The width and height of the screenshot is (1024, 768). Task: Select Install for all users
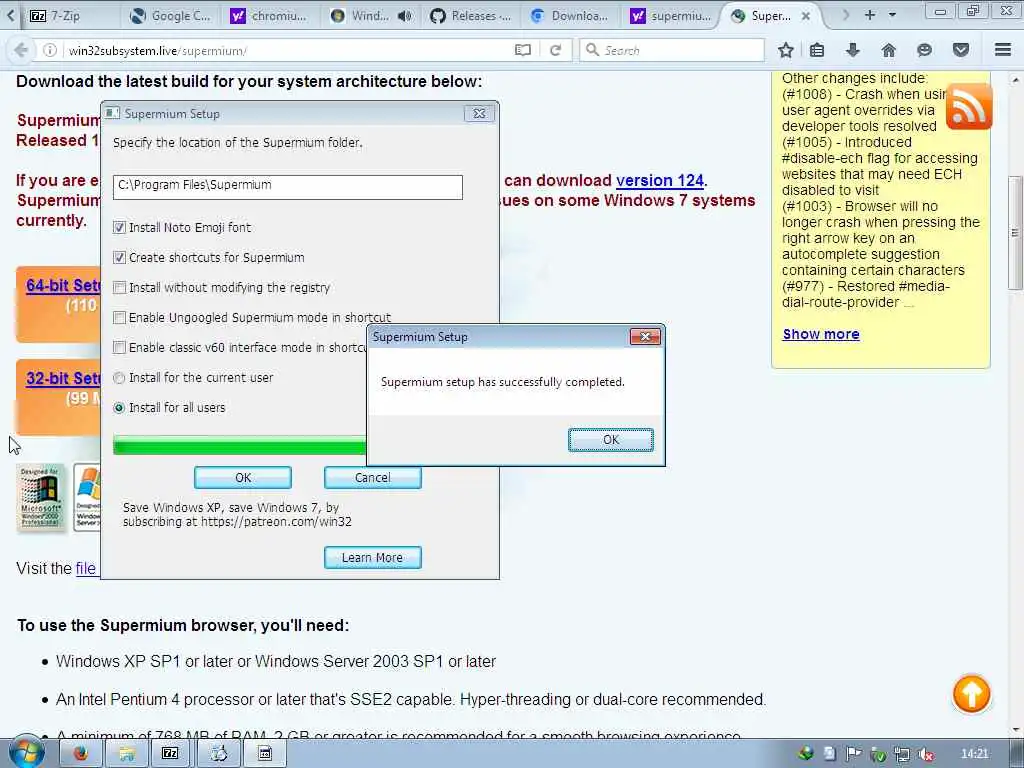119,408
